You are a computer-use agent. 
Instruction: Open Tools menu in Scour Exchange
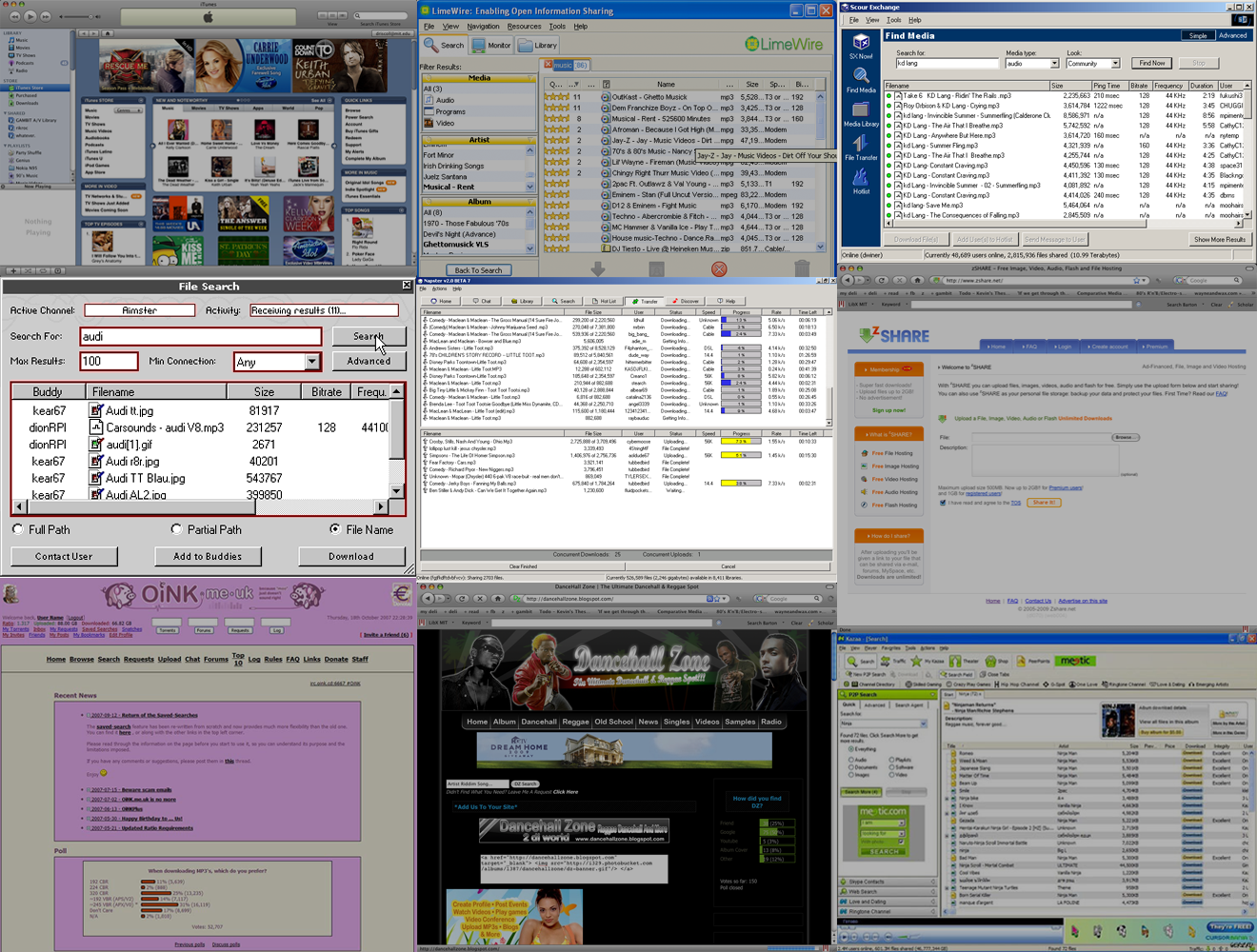coord(893,20)
